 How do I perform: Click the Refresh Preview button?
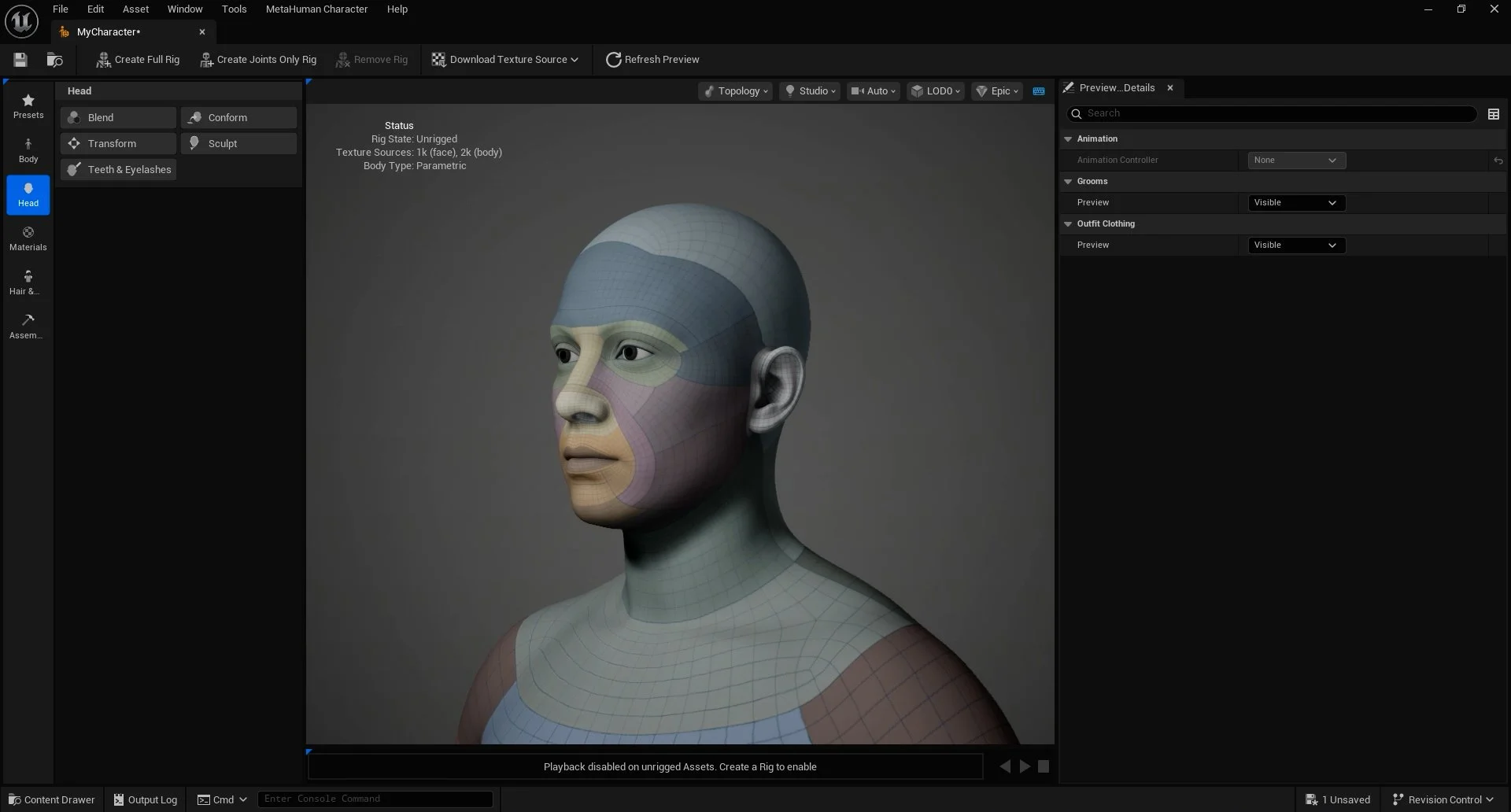click(652, 60)
